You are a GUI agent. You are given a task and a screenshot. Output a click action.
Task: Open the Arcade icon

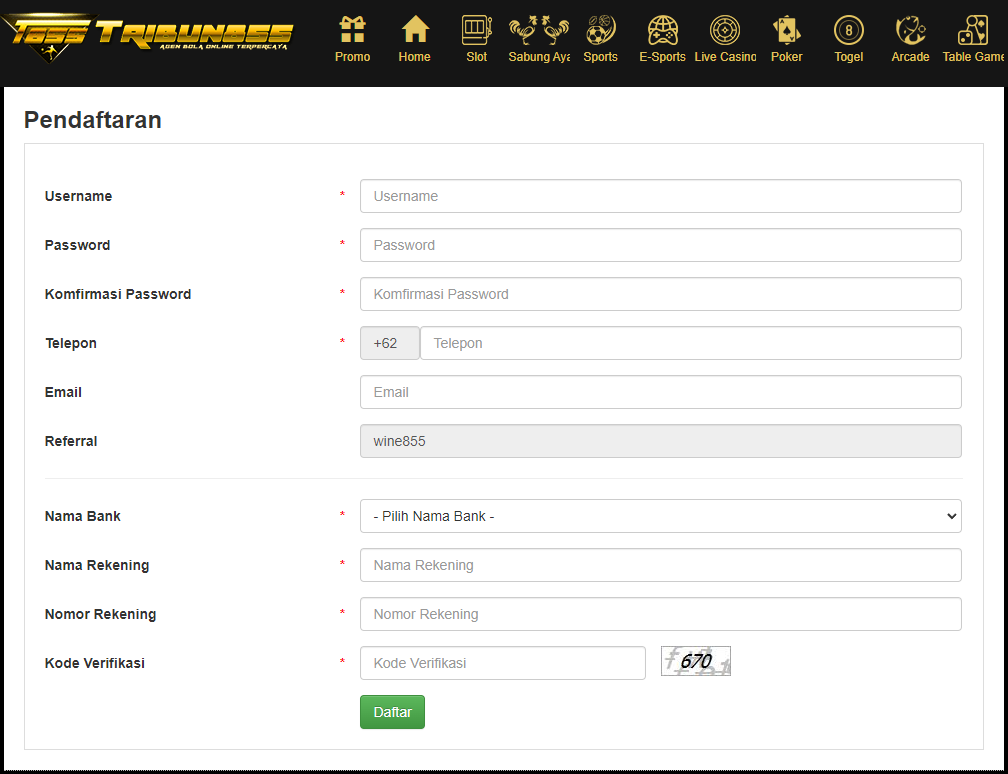coord(910,30)
